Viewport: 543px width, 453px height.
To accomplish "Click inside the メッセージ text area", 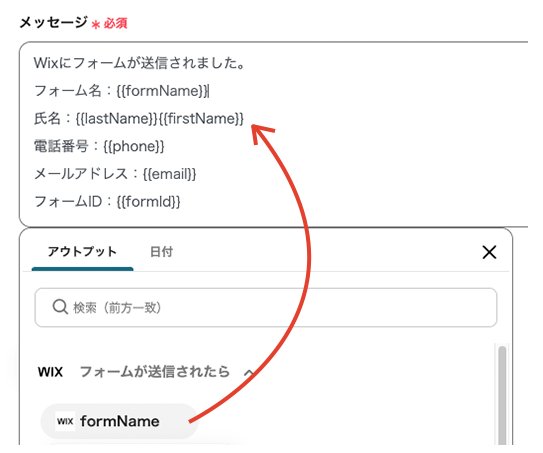I will 274,134.
